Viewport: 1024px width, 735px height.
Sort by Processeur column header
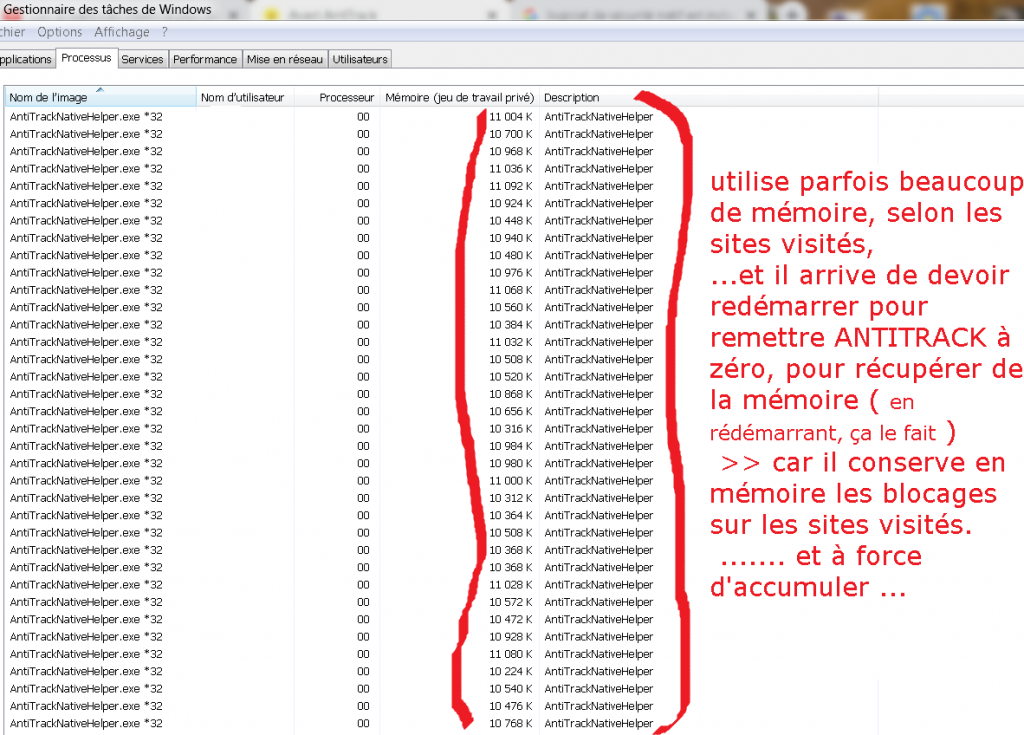[x=337, y=97]
